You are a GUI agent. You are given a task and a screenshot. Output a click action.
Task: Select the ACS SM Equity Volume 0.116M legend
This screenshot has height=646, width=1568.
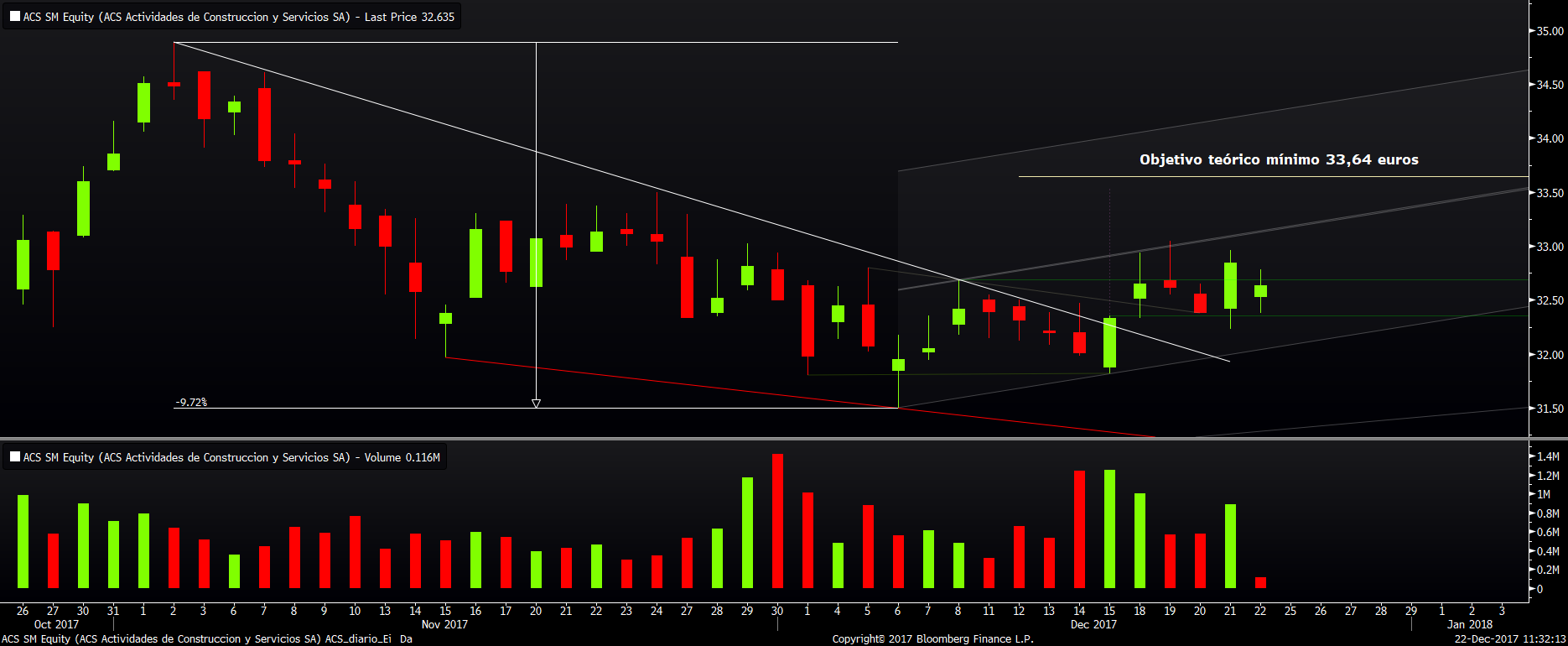225,457
